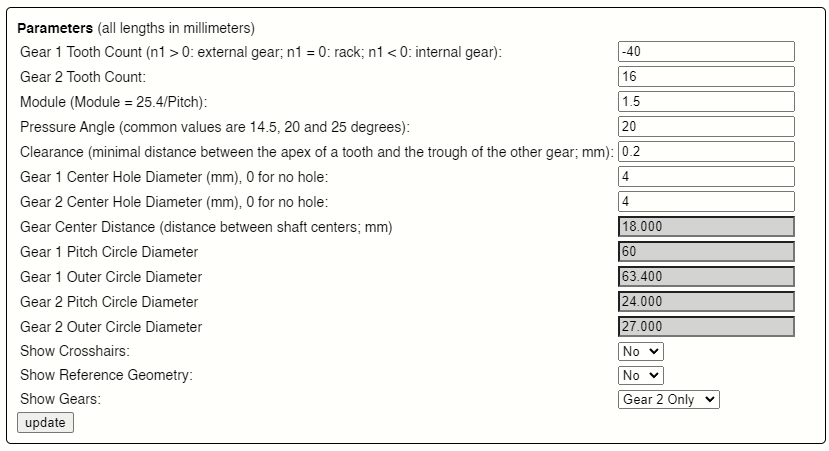Focus Gear 1 Center Hole Diameter field
Screen dimensions: 829x451
(706, 177)
